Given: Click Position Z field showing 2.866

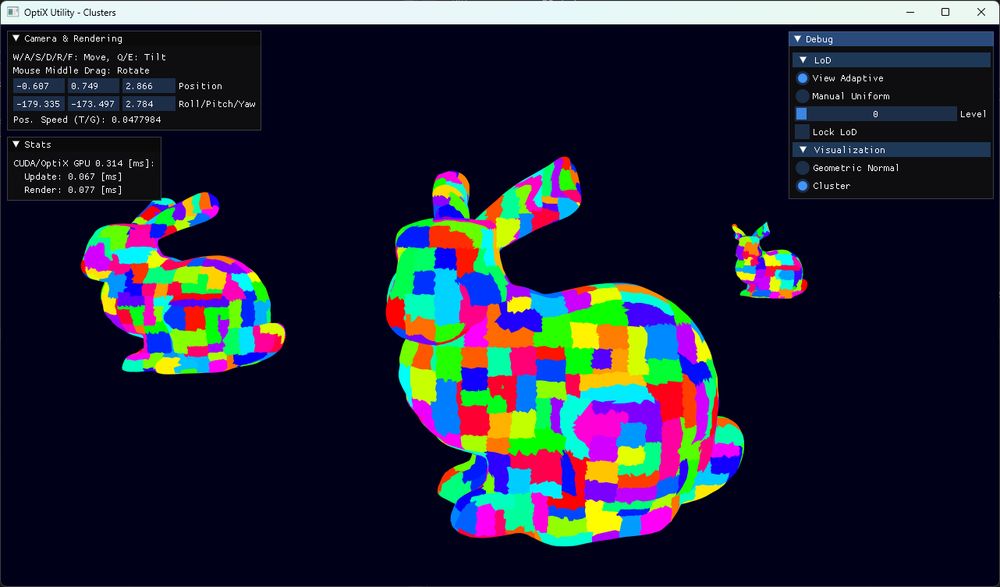Looking at the screenshot, I should [x=149, y=85].
